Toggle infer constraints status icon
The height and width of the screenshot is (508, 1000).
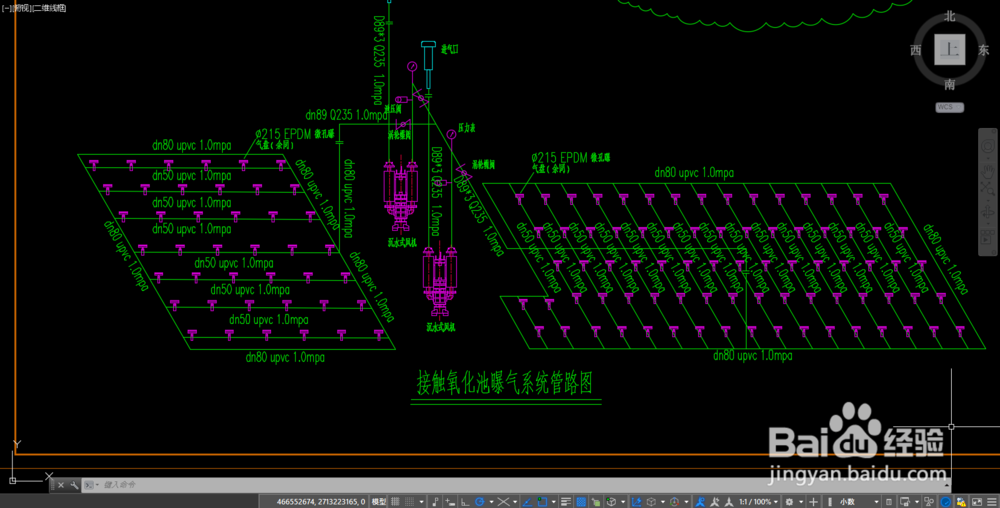click(x=436, y=502)
